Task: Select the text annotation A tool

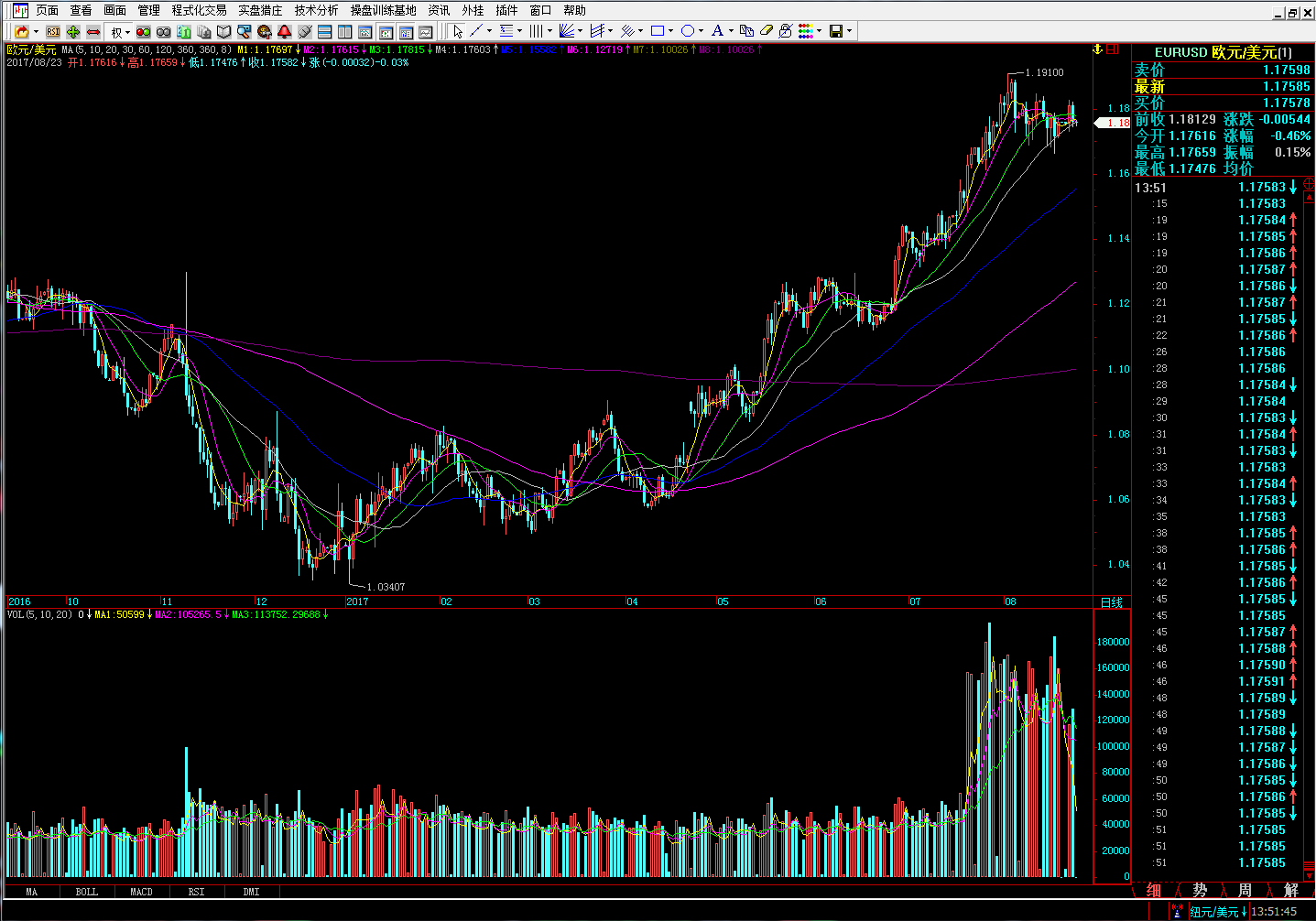Action: 717,31
